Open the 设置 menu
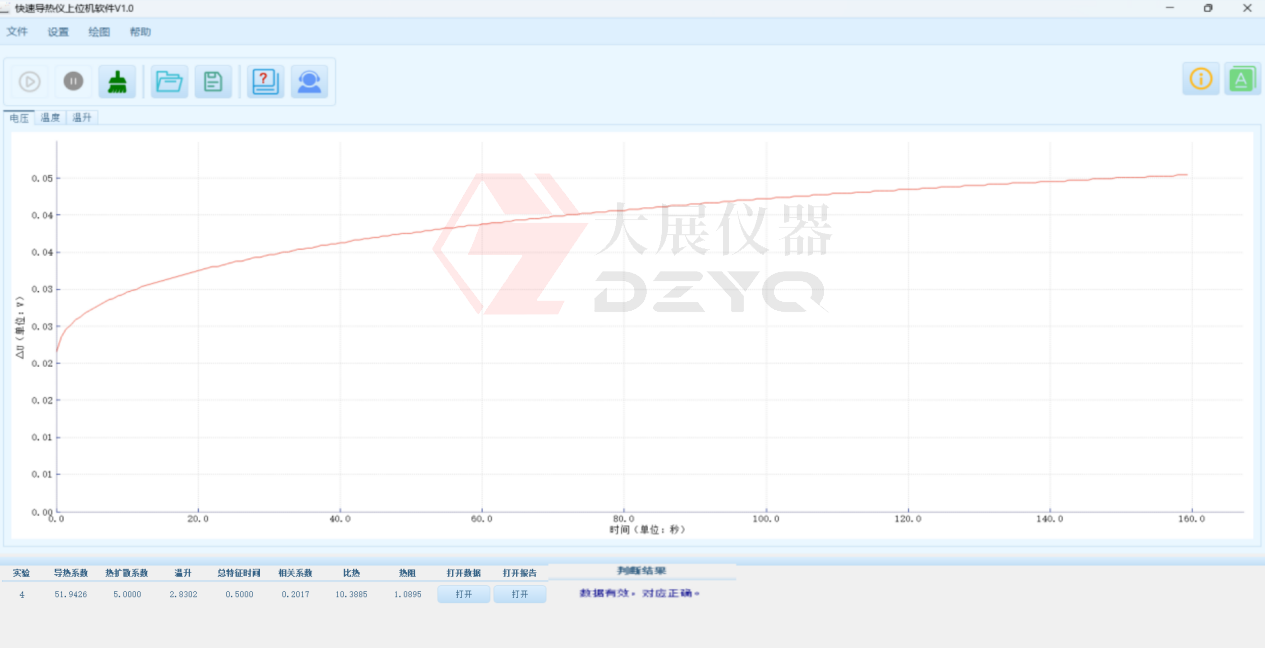The width and height of the screenshot is (1265, 648). tap(58, 32)
